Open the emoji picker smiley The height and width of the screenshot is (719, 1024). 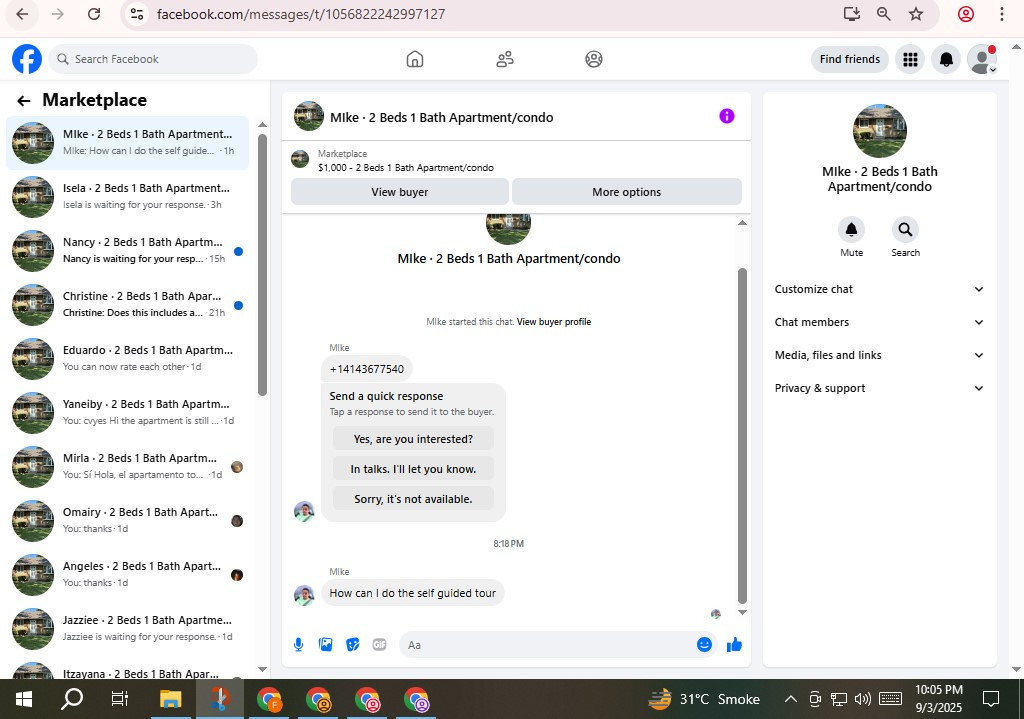pyautogui.click(x=704, y=645)
